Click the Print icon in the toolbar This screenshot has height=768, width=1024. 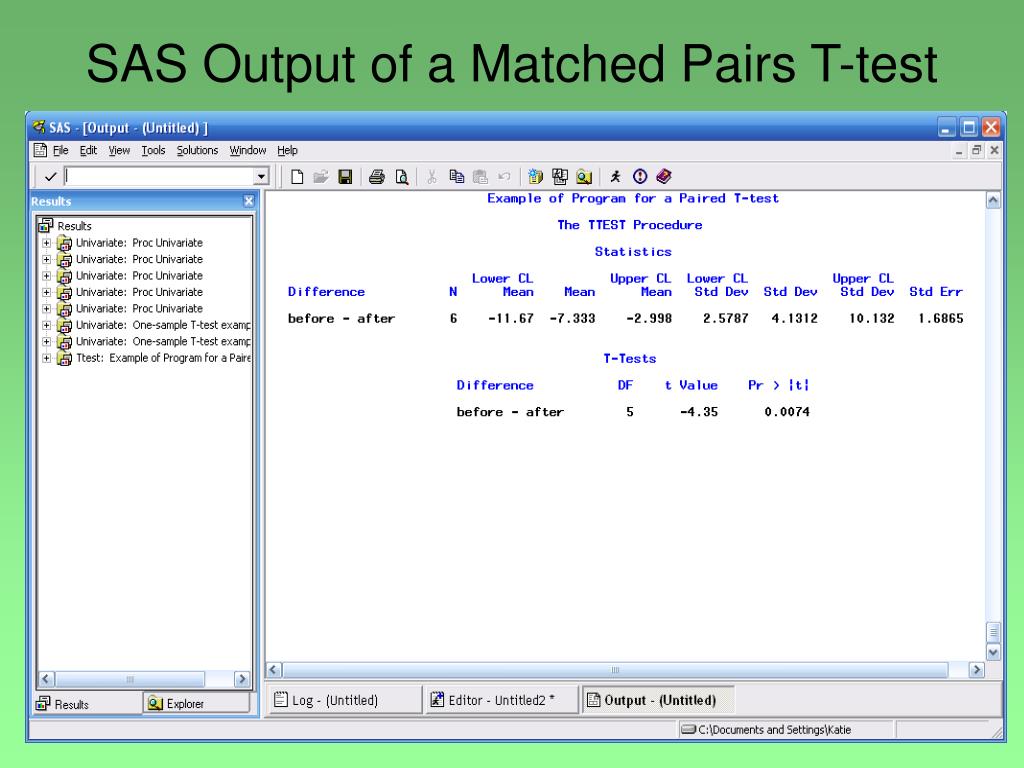pos(376,177)
